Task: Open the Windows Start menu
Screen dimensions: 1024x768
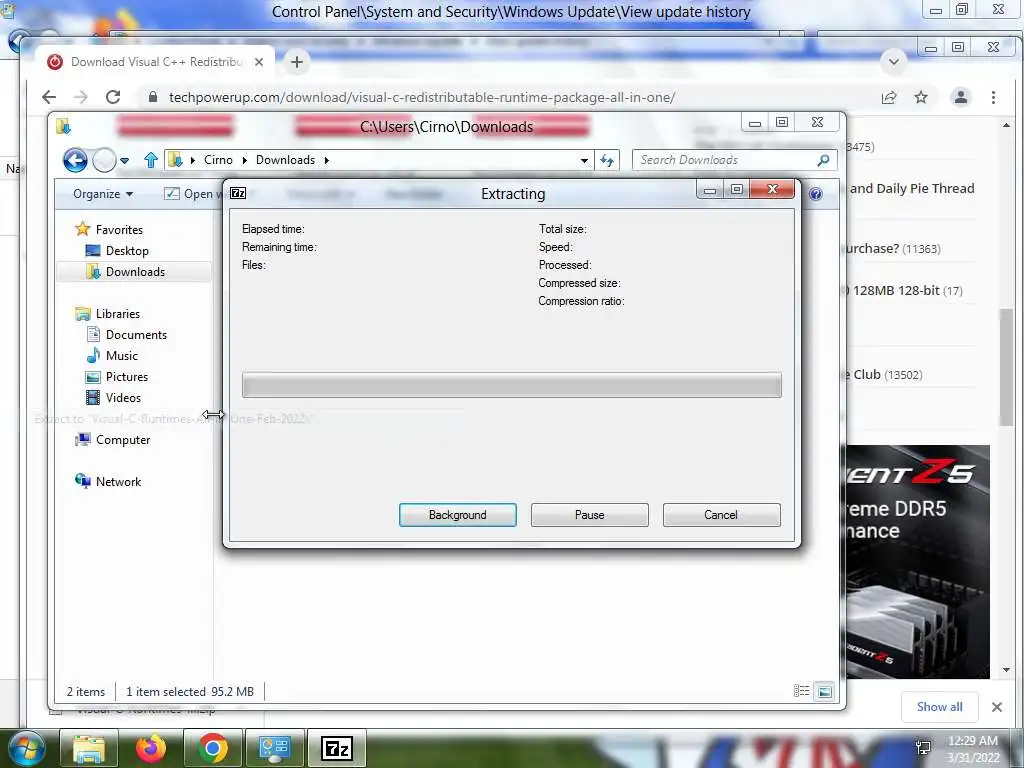Action: coord(26,748)
